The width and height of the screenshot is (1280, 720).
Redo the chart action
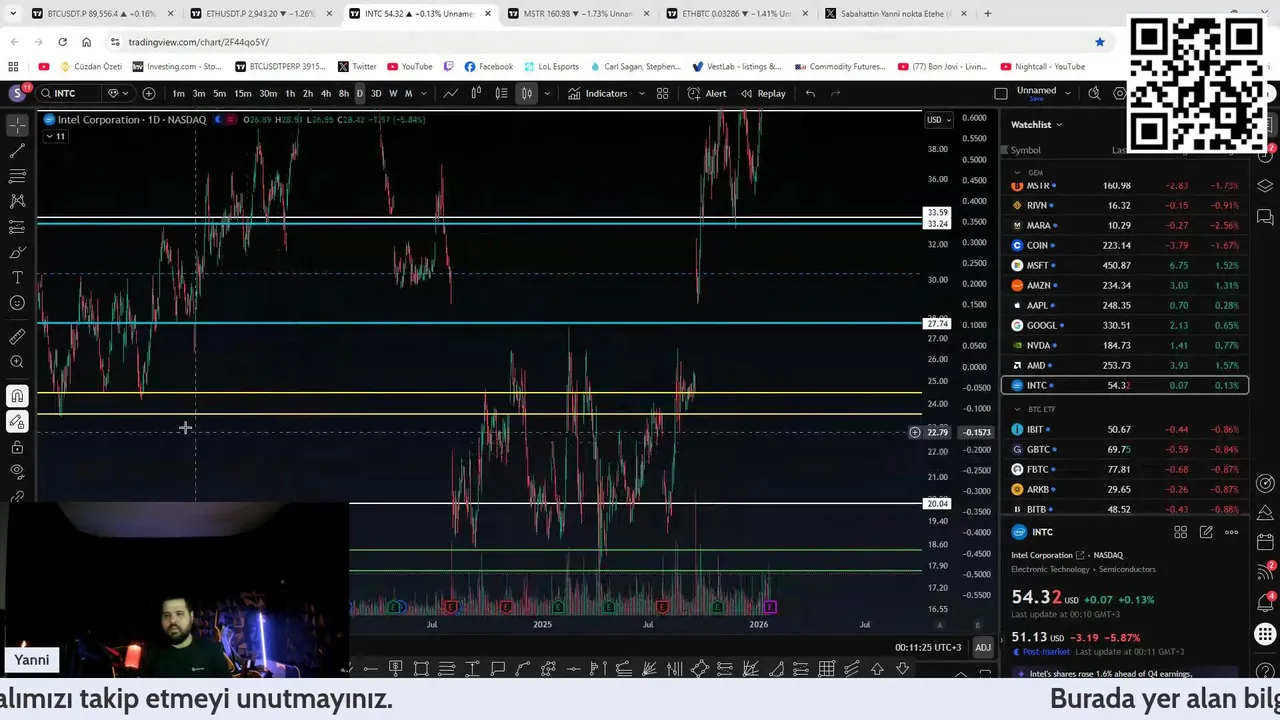click(836, 93)
